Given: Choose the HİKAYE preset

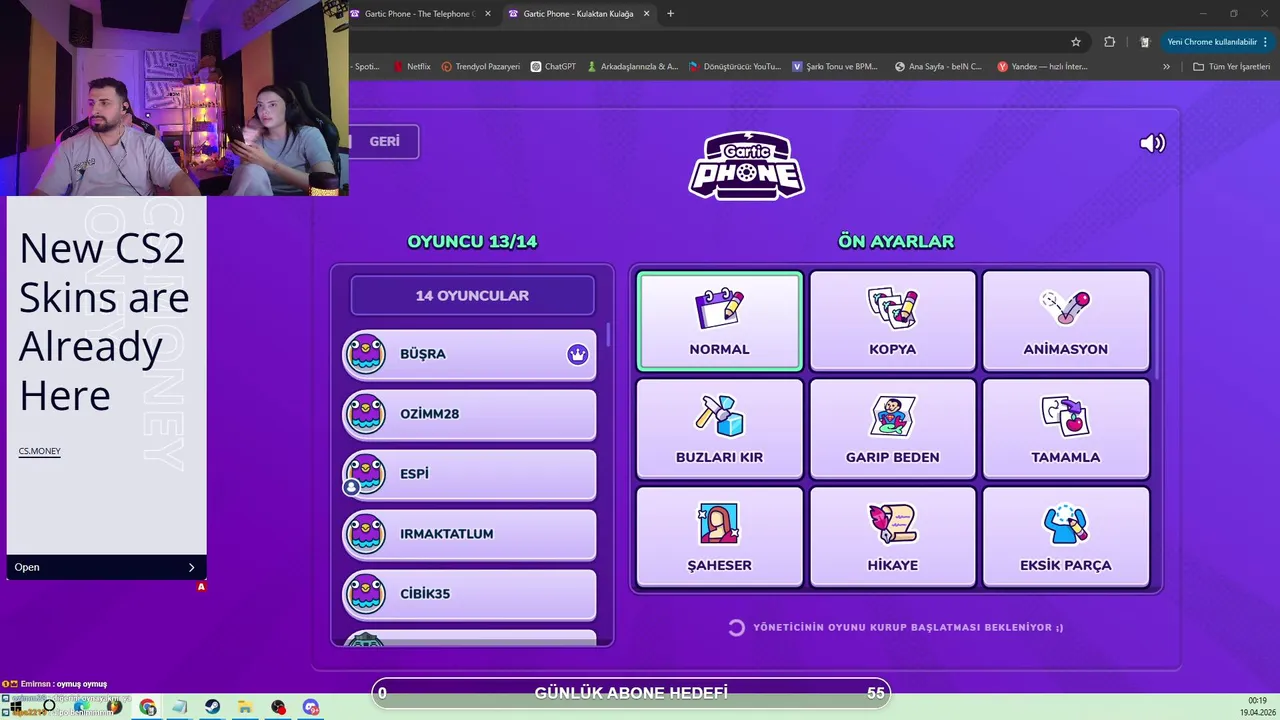Looking at the screenshot, I should [892, 536].
